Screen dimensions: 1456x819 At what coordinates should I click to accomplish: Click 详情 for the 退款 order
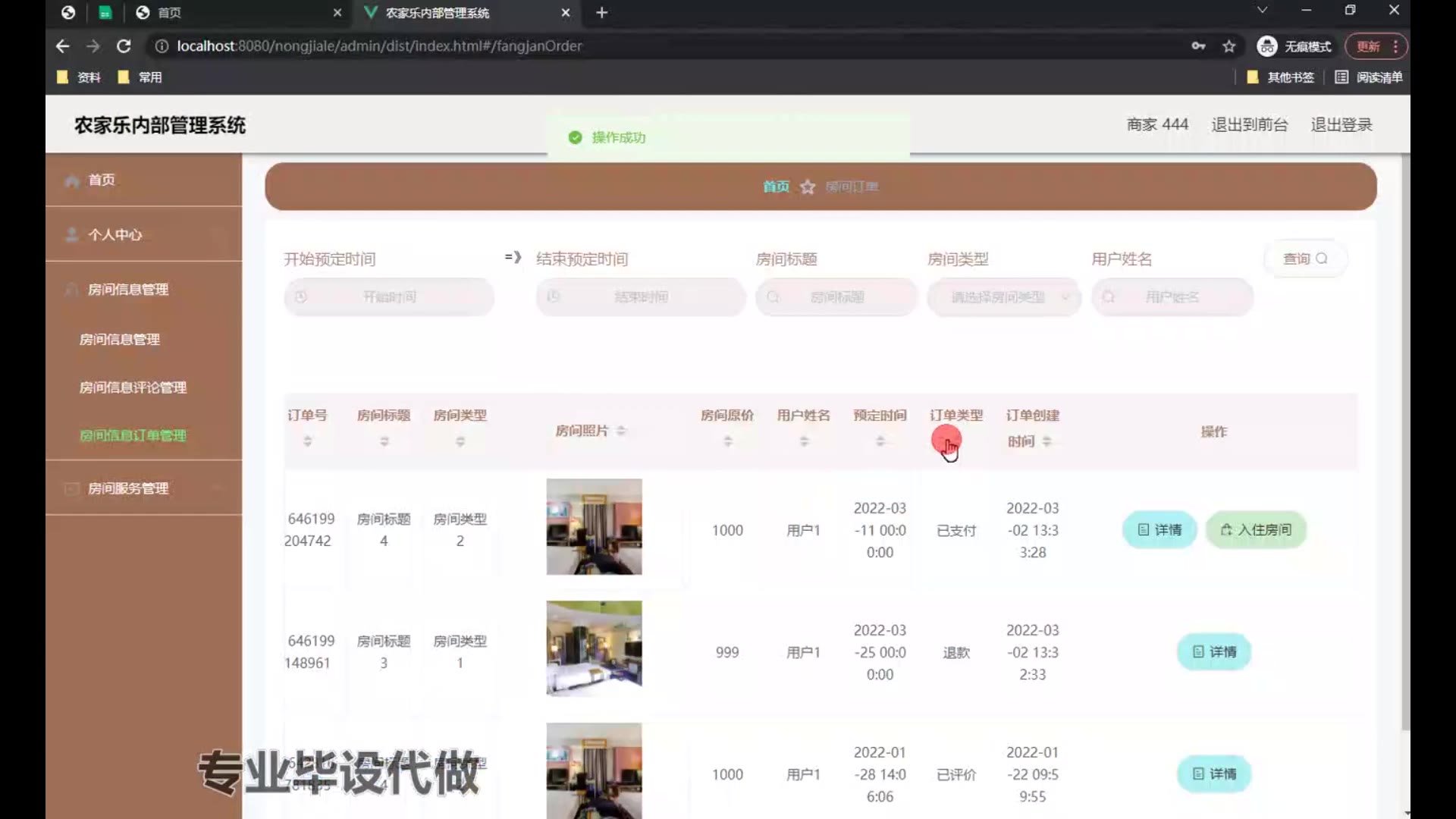(1214, 652)
